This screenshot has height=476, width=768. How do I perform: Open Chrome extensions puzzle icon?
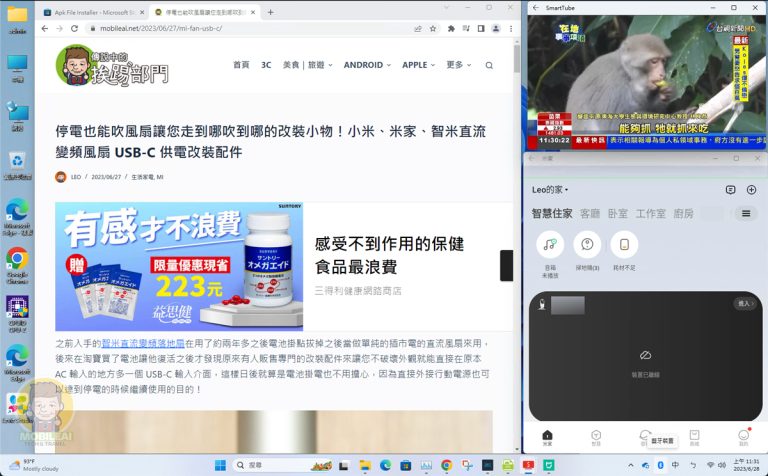pyautogui.click(x=451, y=29)
